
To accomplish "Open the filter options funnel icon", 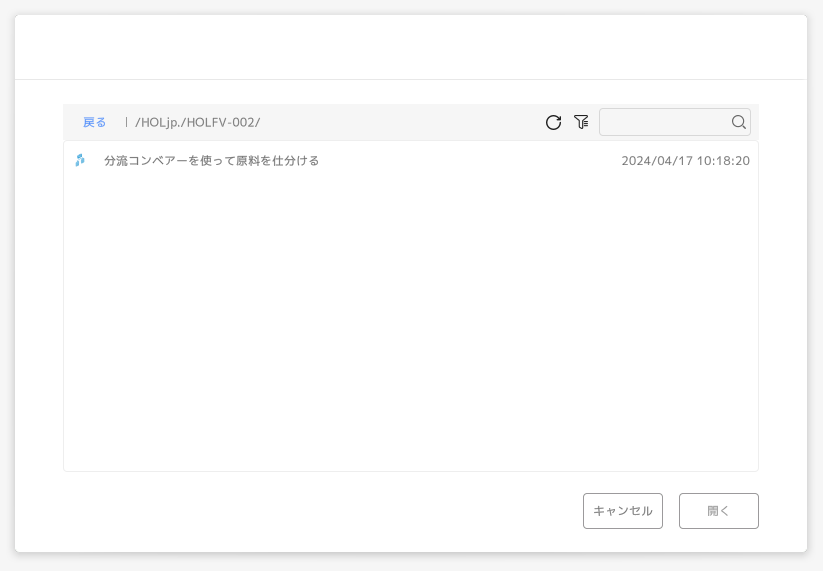I will (581, 122).
